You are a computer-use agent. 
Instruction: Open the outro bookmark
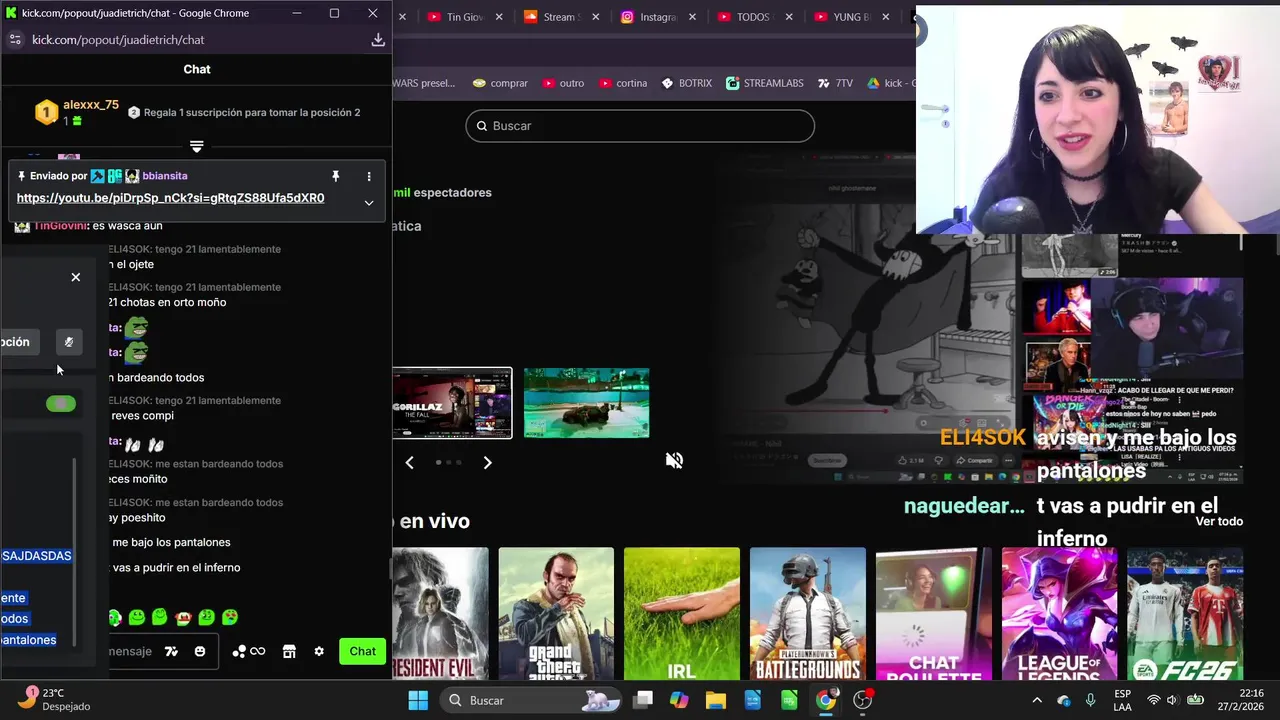pyautogui.click(x=562, y=83)
